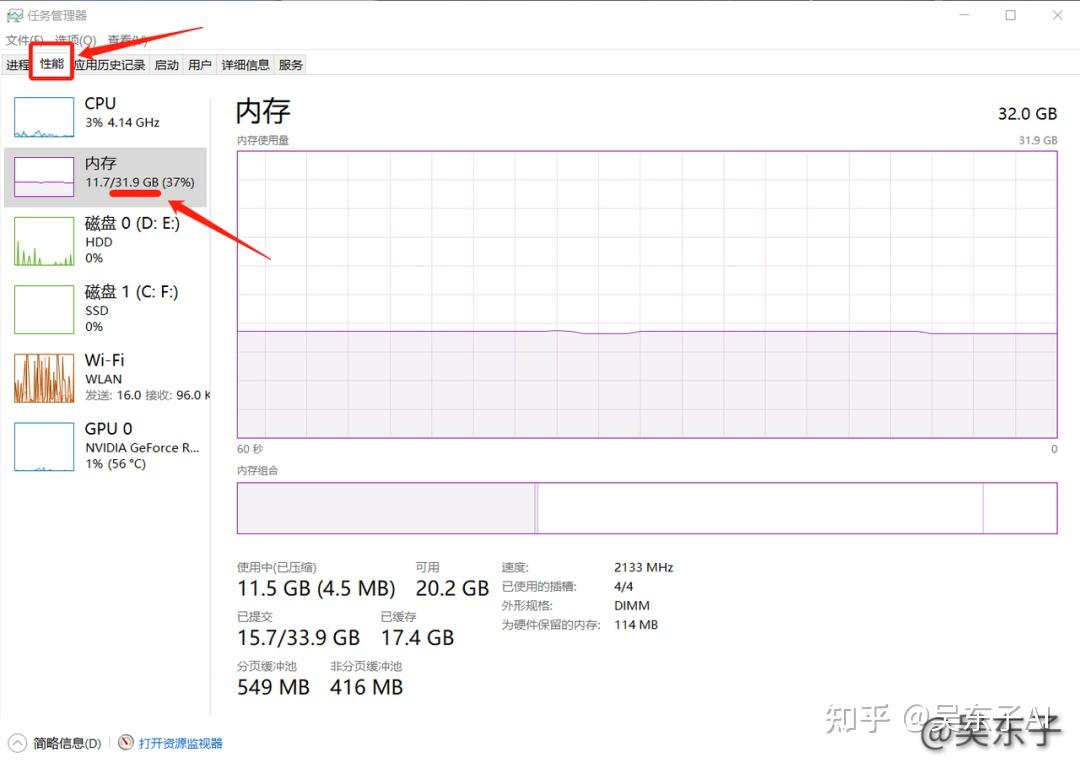Switch to the 应用历史记录 tab
This screenshot has height=763, width=1080.
pyautogui.click(x=110, y=65)
